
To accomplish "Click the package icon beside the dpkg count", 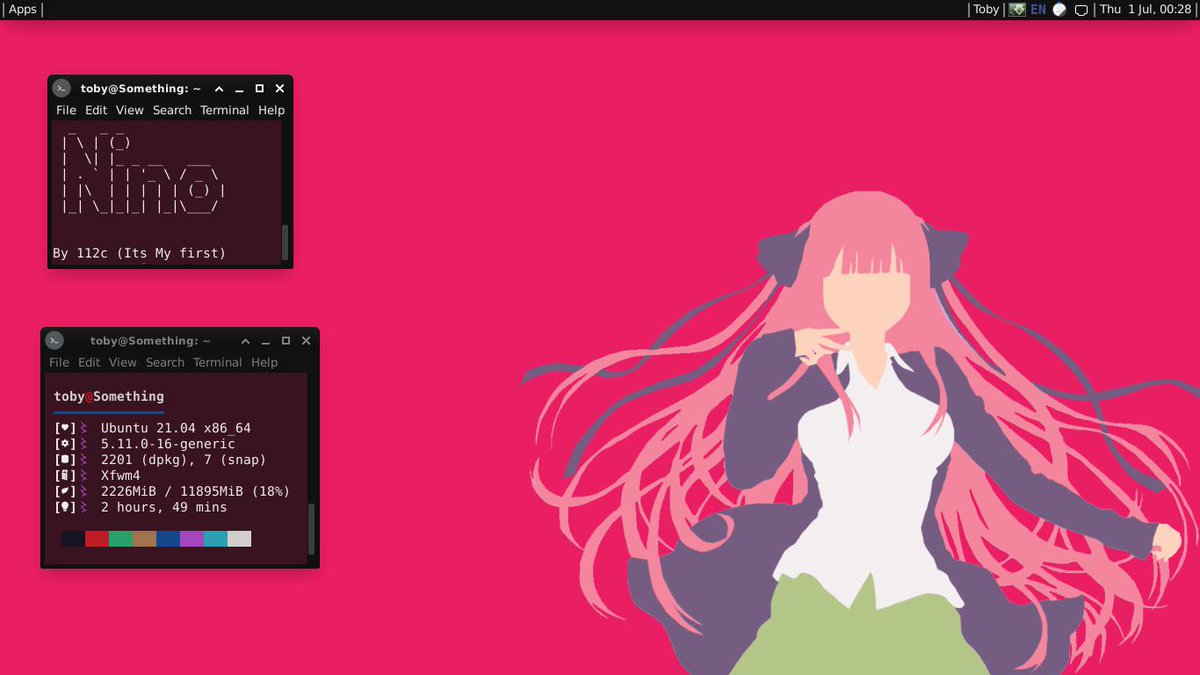I will coord(63,458).
